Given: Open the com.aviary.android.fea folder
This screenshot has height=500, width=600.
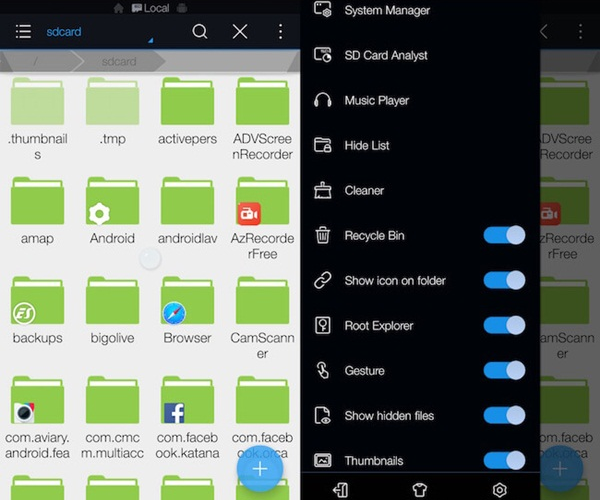Looking at the screenshot, I should coord(38,418).
